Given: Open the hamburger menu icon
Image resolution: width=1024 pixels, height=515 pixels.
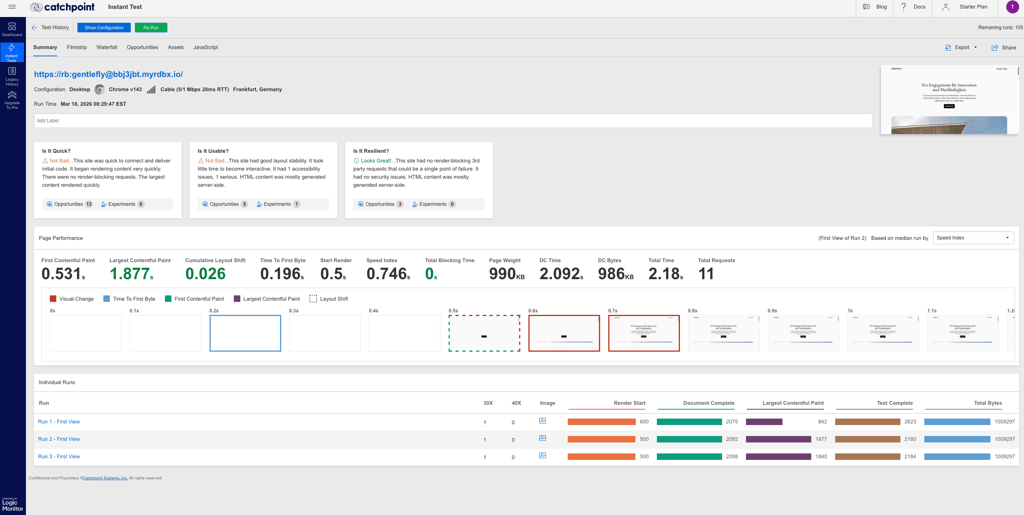Looking at the screenshot, I should pos(12,7).
